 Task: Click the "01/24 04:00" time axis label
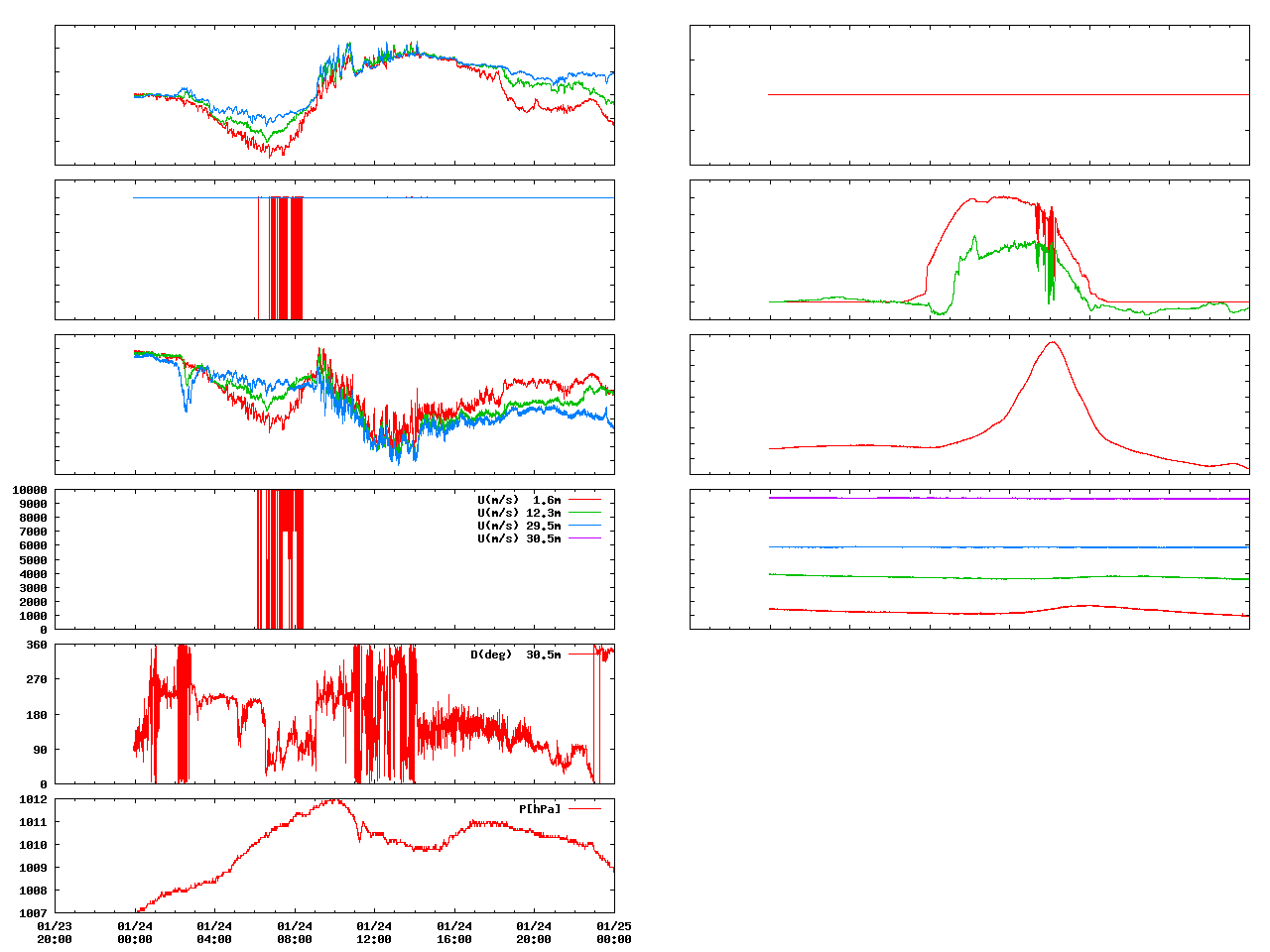pos(214,933)
